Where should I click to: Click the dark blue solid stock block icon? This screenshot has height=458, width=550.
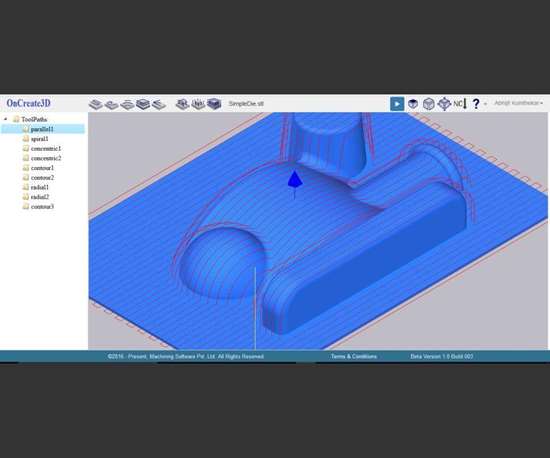214,104
